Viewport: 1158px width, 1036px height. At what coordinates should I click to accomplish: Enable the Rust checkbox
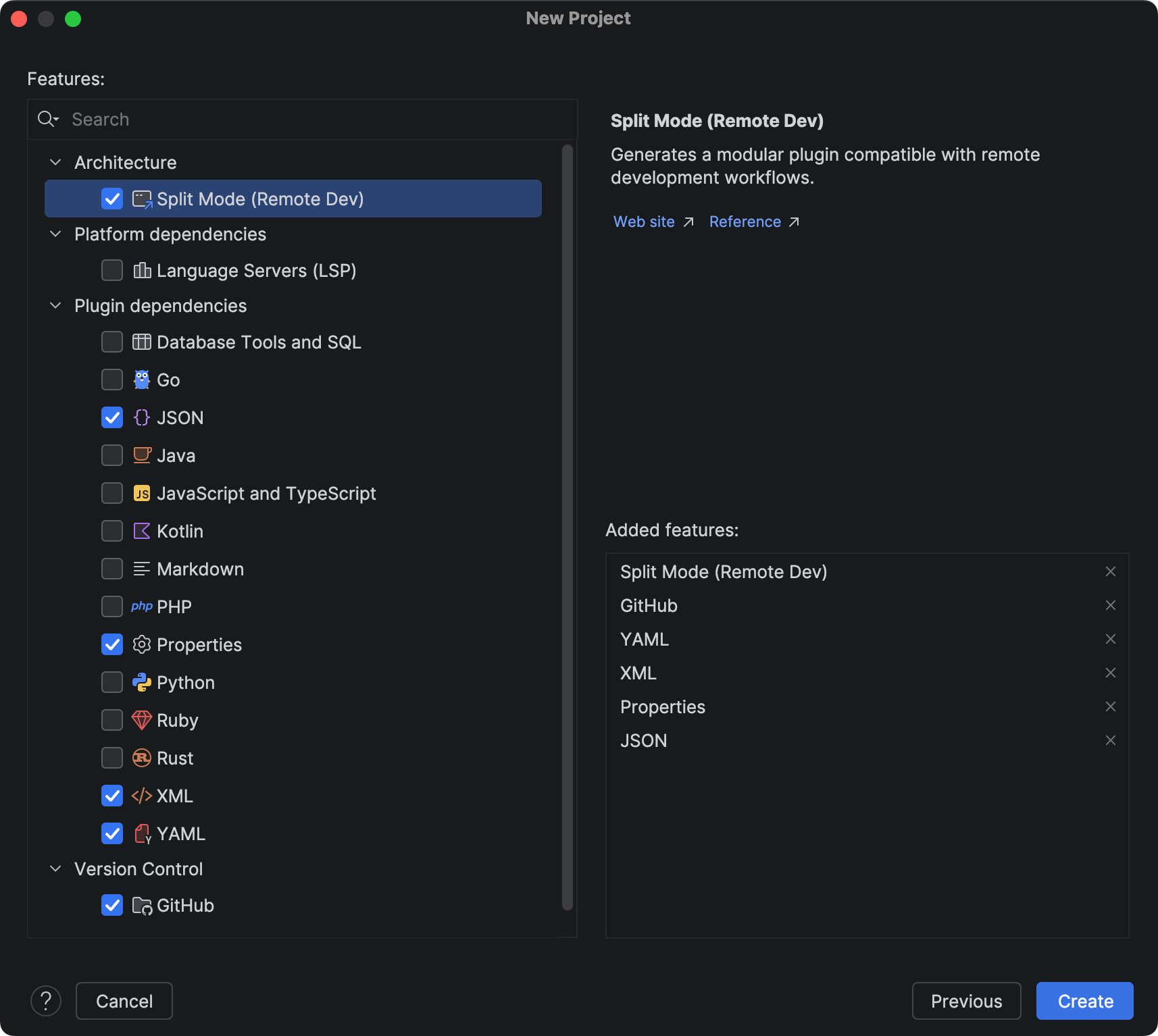point(112,758)
